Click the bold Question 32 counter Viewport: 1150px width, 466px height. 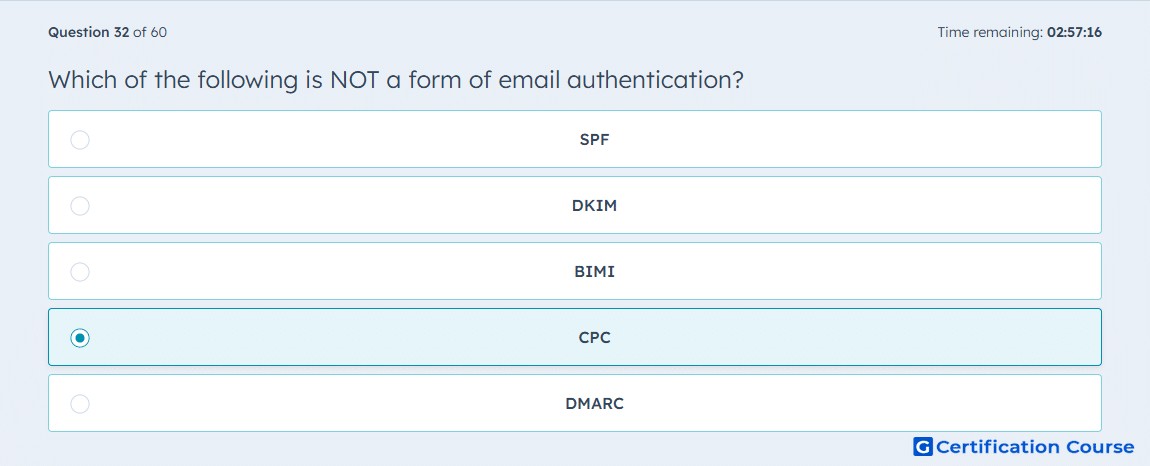(88, 33)
